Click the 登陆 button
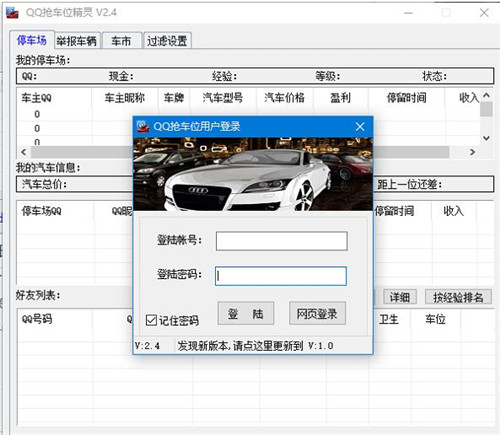 pyautogui.click(x=246, y=313)
